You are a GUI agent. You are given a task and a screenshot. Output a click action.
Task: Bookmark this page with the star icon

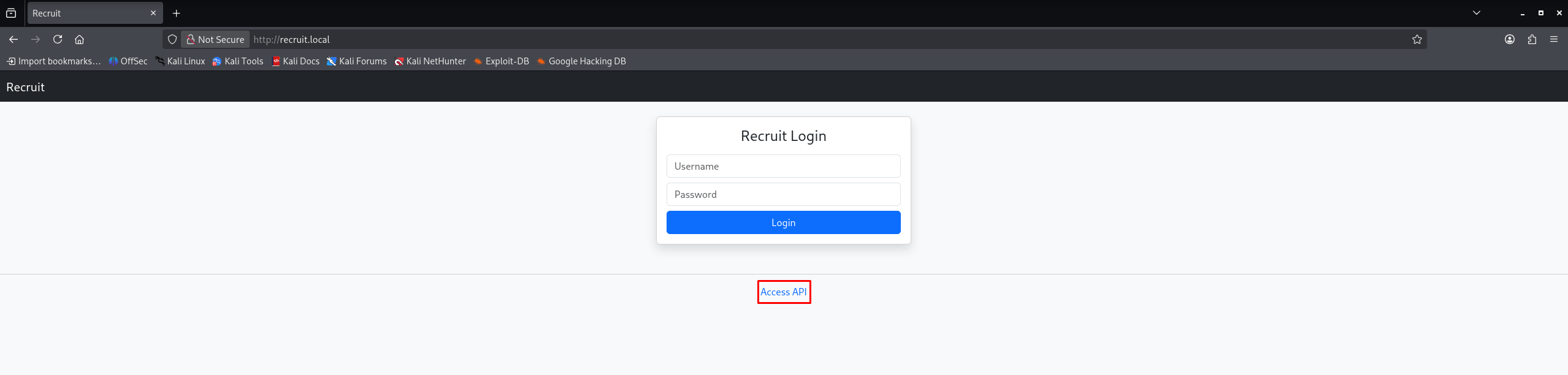pos(1417,39)
